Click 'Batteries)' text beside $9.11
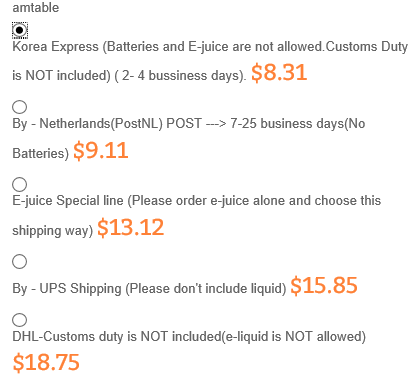Image resolution: width=420 pixels, height=385 pixels. point(41,153)
